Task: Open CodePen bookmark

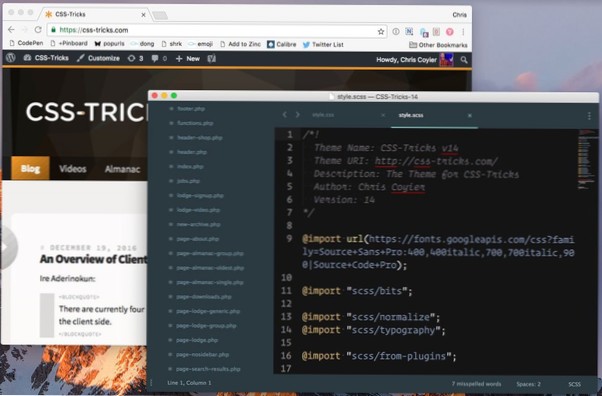Action: pyautogui.click(x=26, y=43)
